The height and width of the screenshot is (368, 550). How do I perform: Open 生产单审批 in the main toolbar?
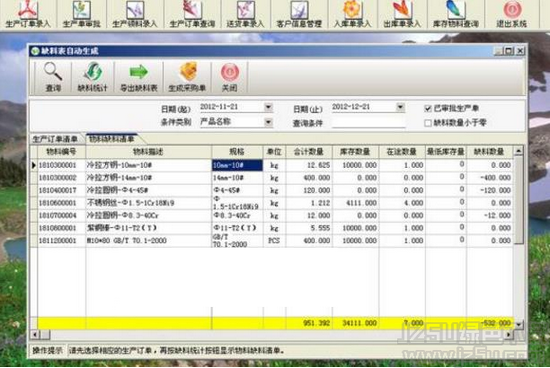[81, 14]
